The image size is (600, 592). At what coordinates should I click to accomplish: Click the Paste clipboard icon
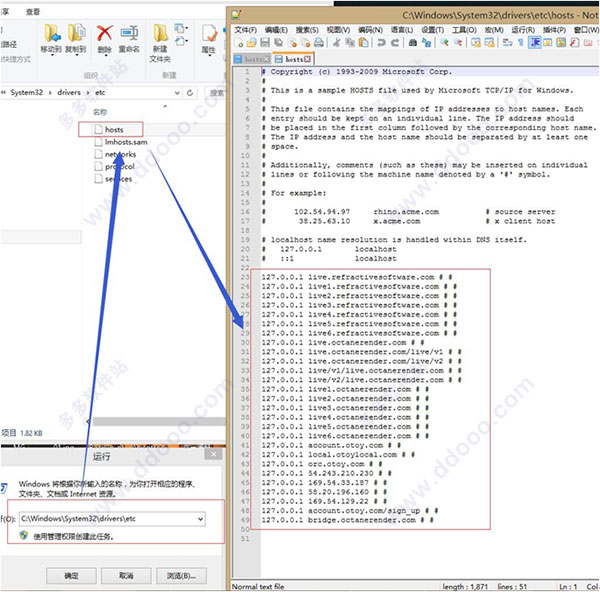(364, 43)
